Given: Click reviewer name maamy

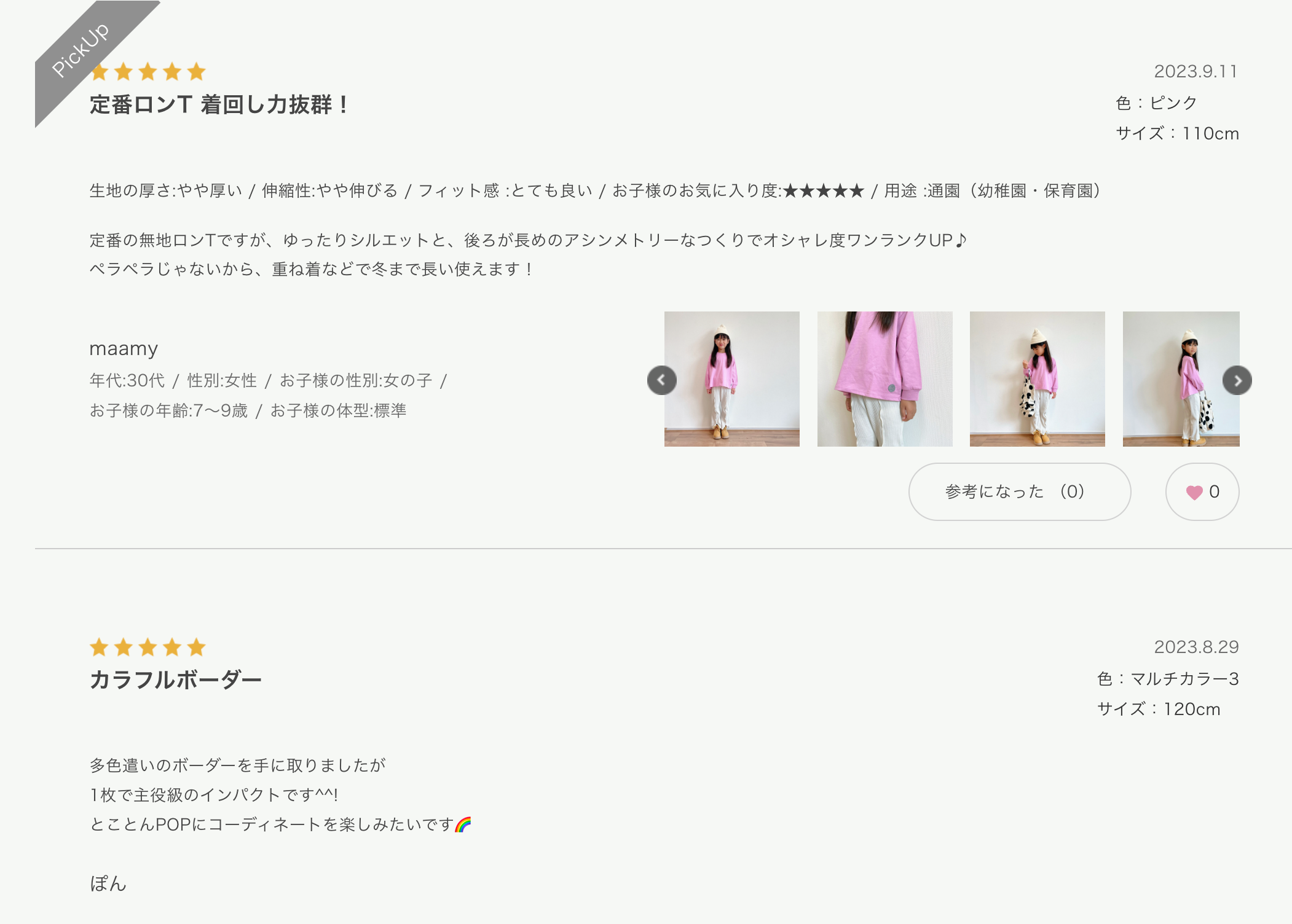Looking at the screenshot, I should (124, 348).
